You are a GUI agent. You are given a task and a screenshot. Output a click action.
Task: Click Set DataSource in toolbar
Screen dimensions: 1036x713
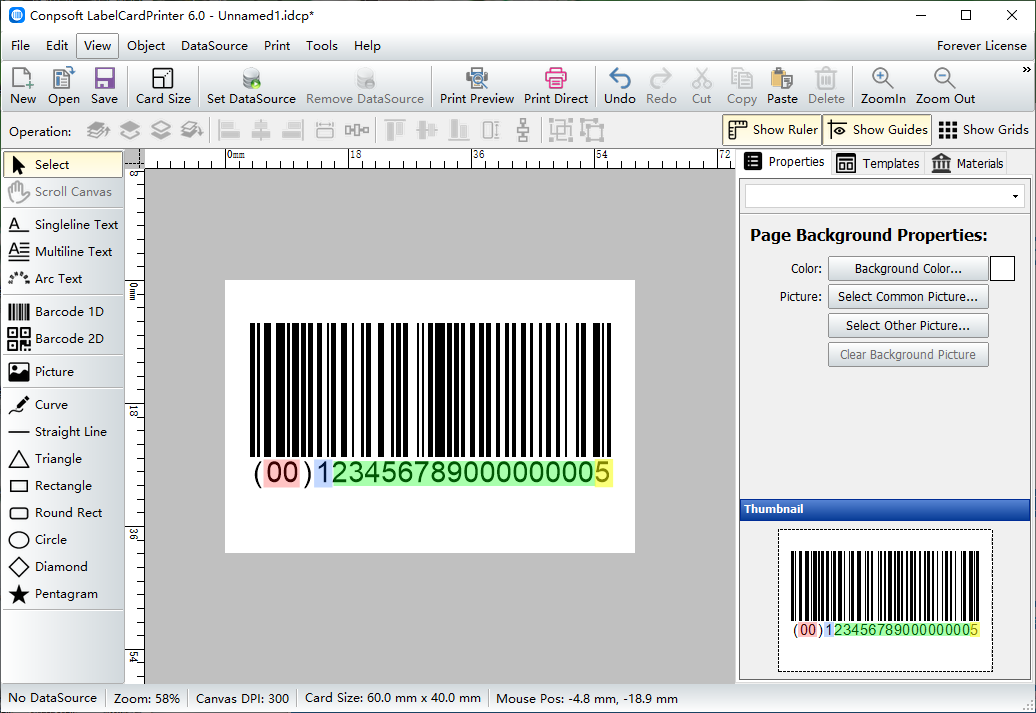251,86
